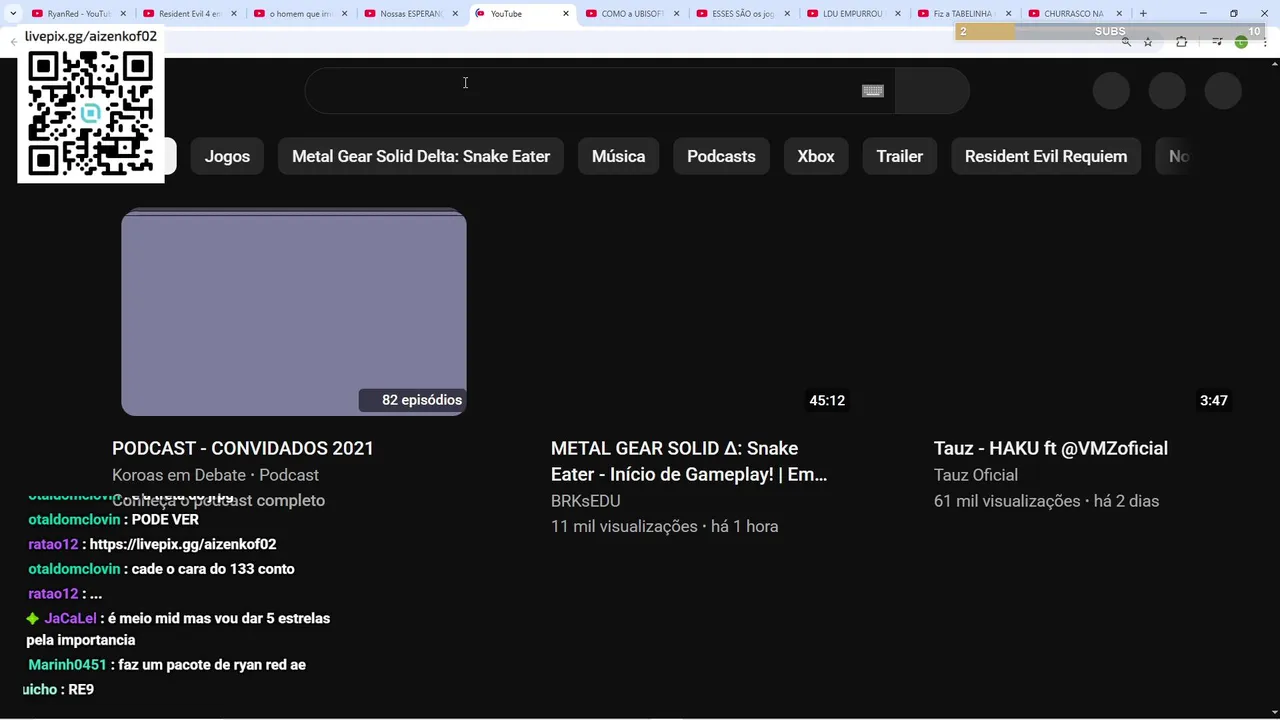Choose the Xbox filter chip
The image size is (1280, 720).
point(816,156)
